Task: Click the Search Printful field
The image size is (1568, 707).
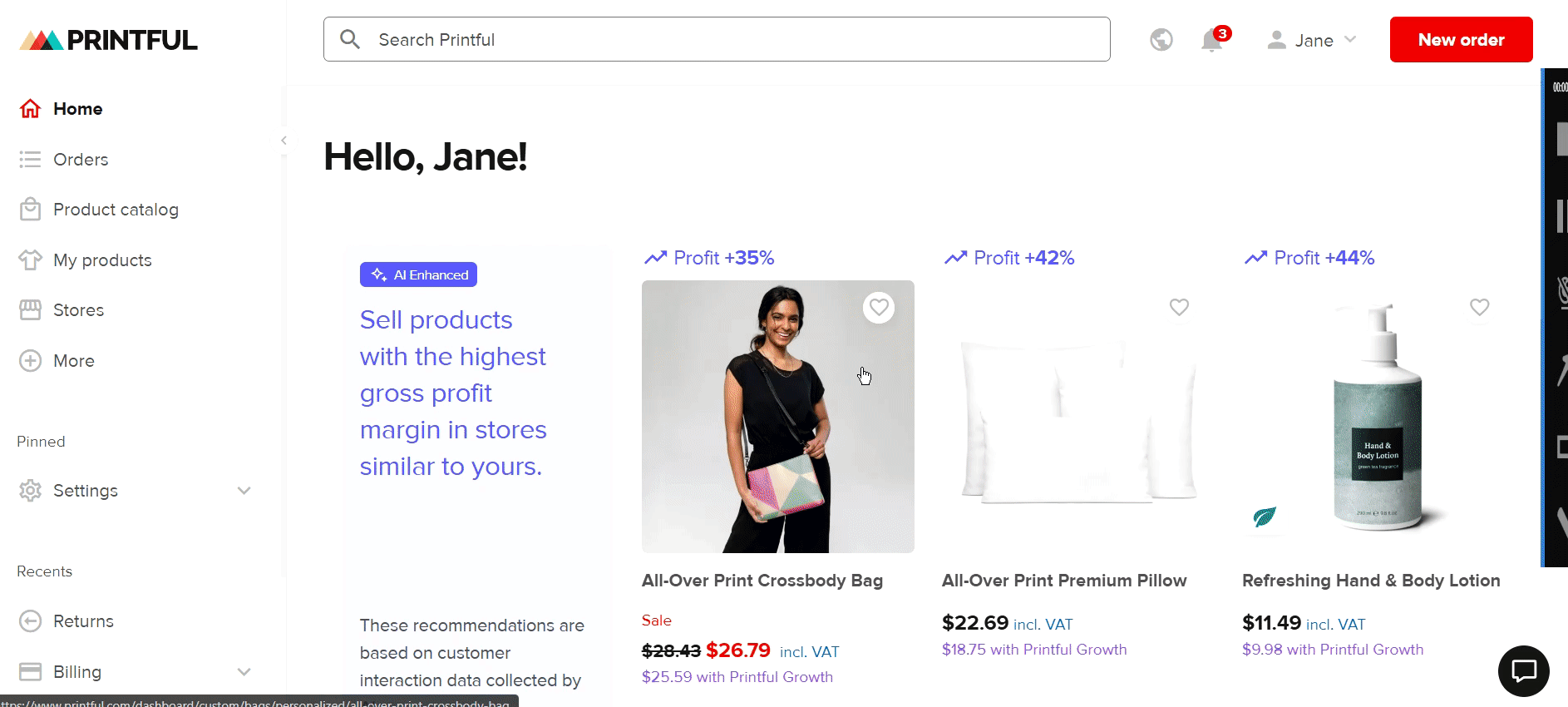Action: click(717, 39)
